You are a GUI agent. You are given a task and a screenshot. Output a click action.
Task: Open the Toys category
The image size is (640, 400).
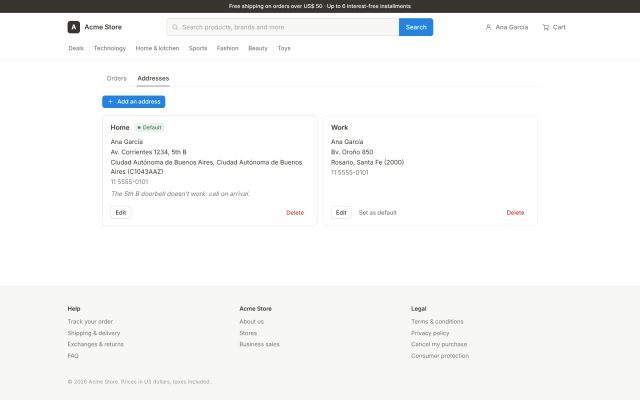pyautogui.click(x=284, y=48)
